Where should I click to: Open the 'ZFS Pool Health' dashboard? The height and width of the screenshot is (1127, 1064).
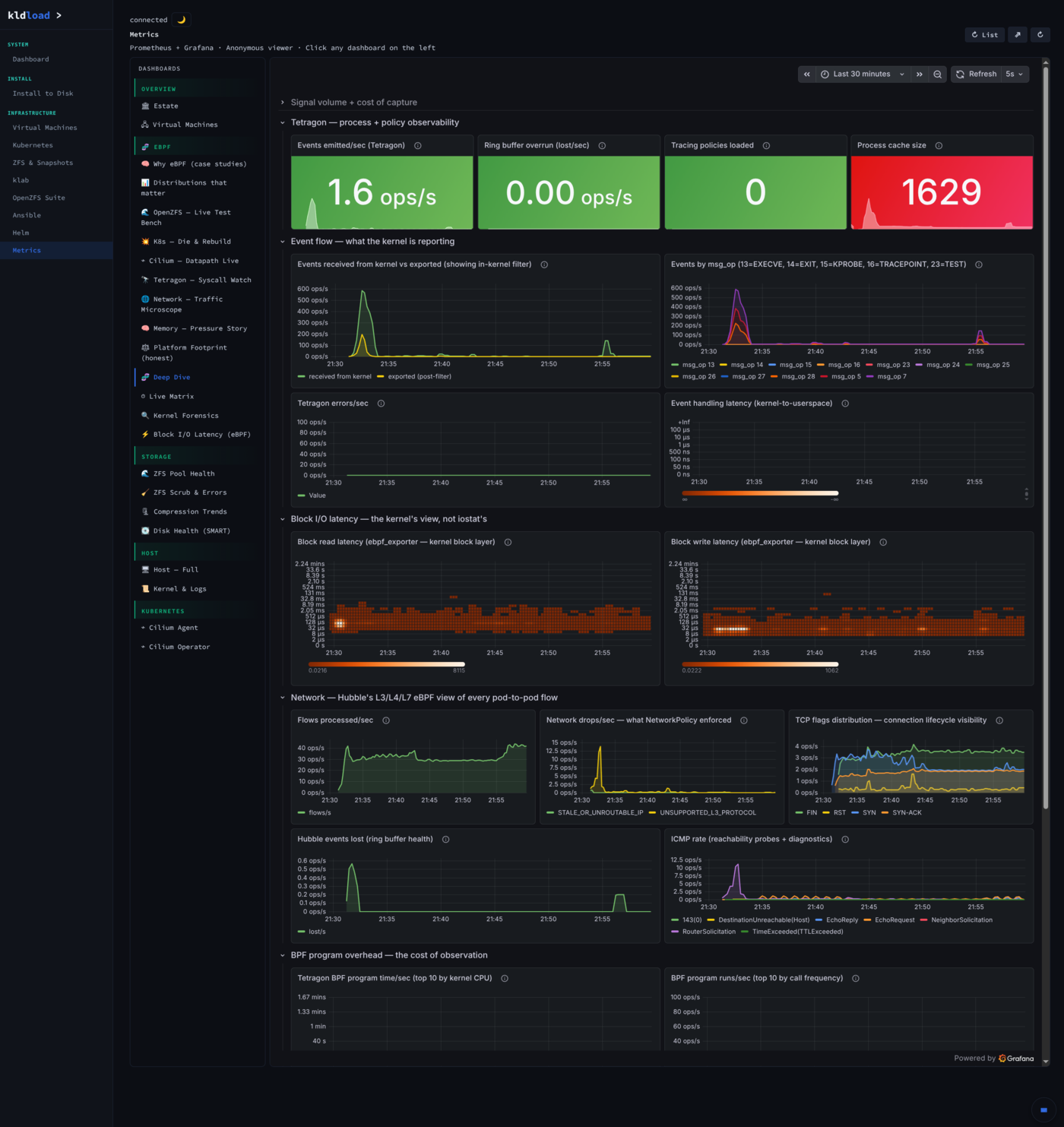tap(179, 474)
